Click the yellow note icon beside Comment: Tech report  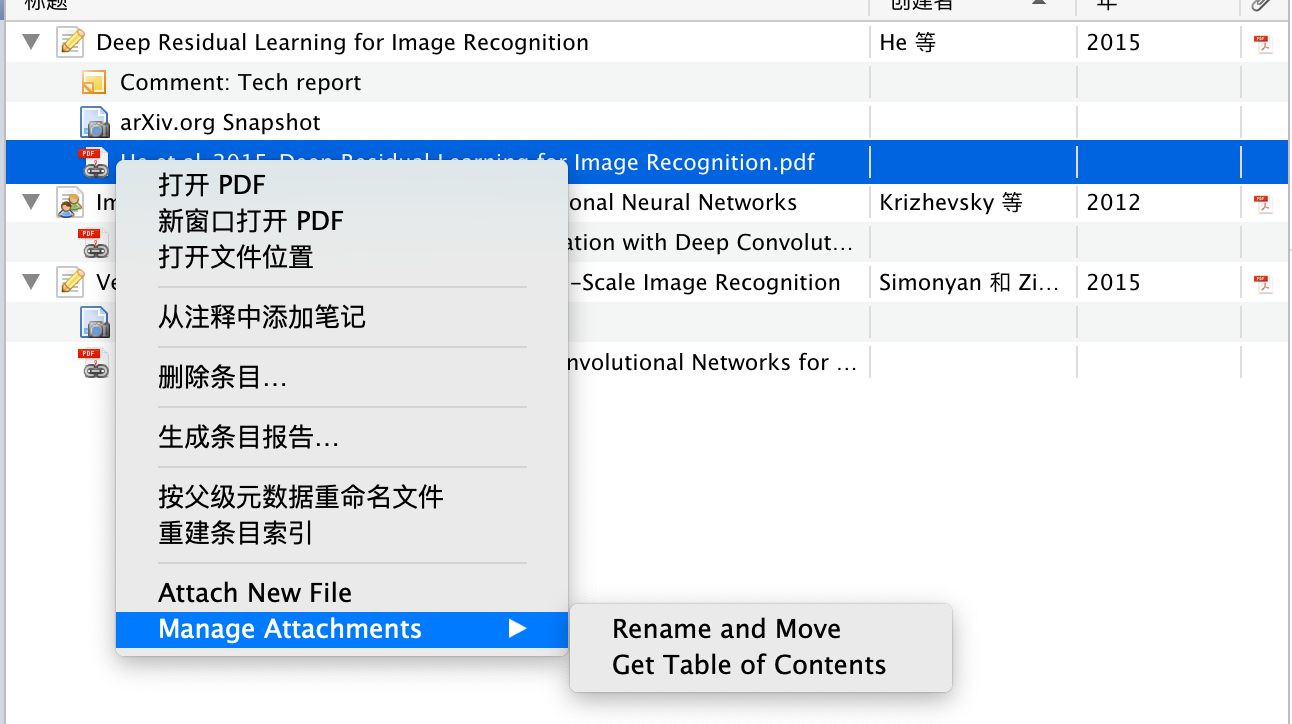tap(94, 82)
